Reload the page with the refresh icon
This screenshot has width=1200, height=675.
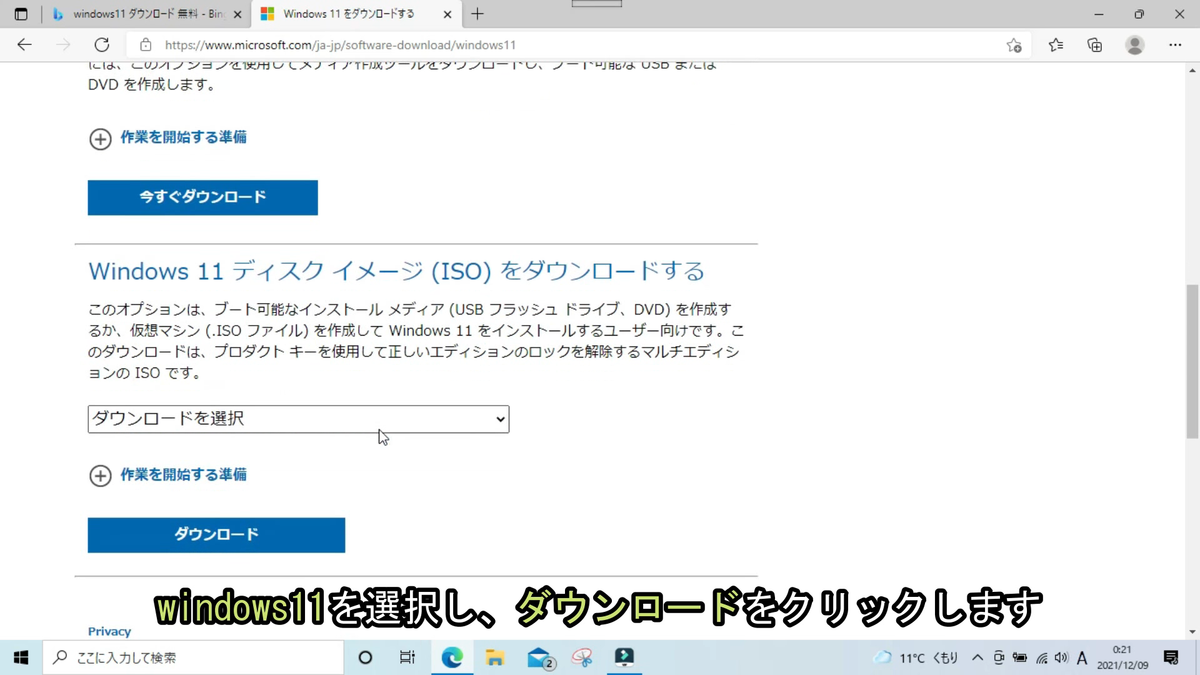[101, 45]
